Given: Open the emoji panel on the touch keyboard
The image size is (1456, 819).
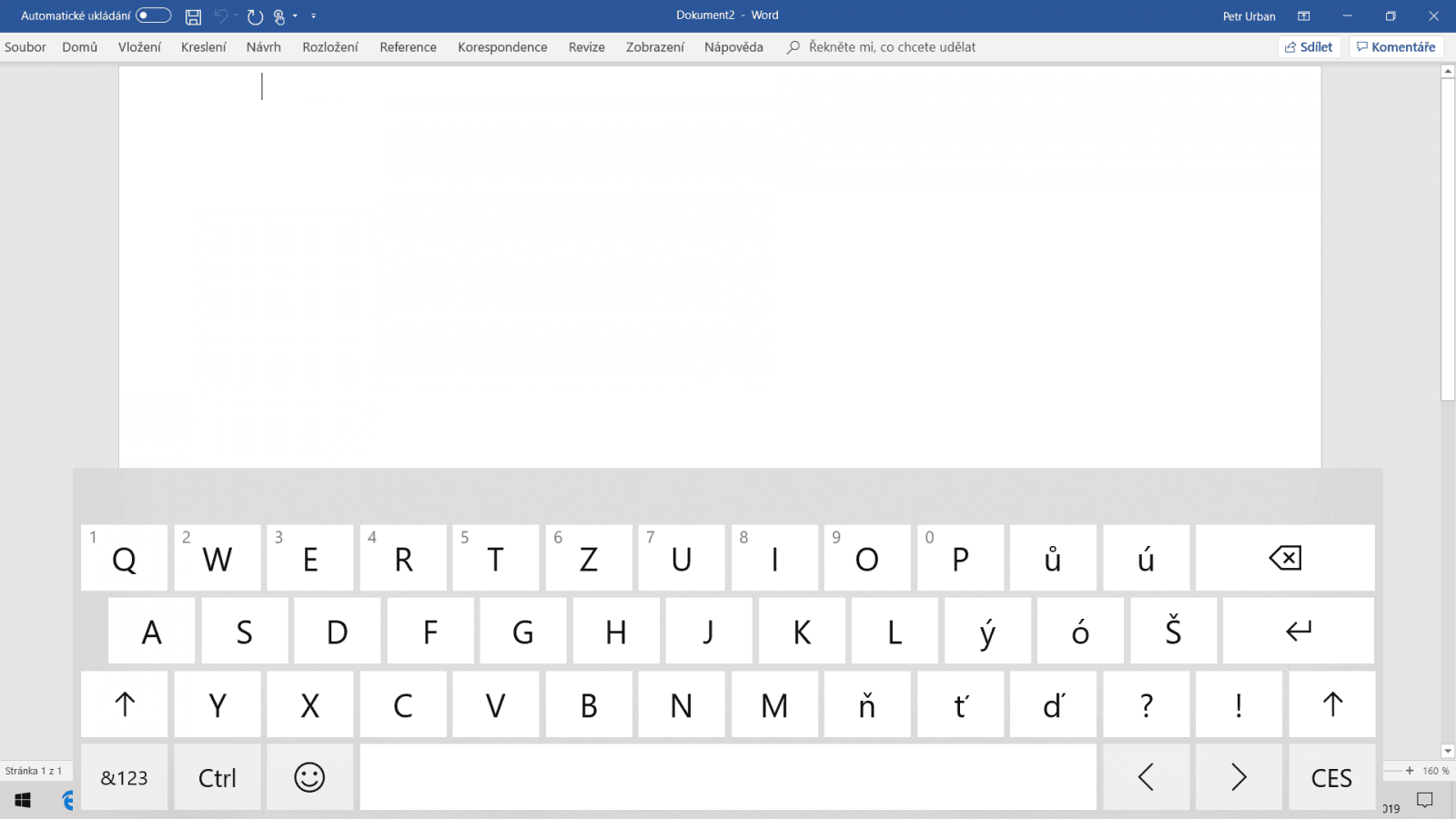Looking at the screenshot, I should [x=309, y=777].
